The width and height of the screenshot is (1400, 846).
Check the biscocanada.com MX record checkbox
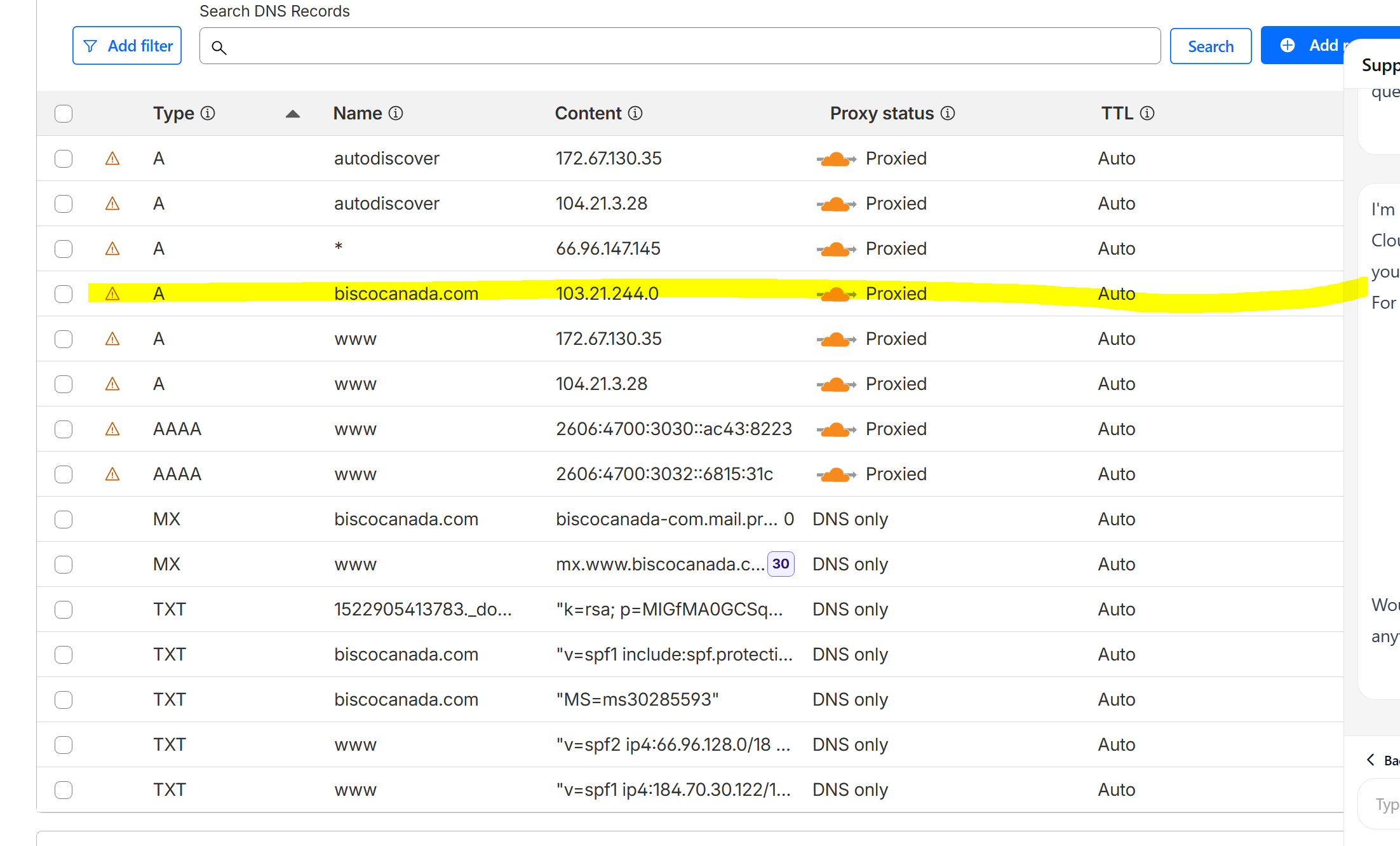[64, 520]
